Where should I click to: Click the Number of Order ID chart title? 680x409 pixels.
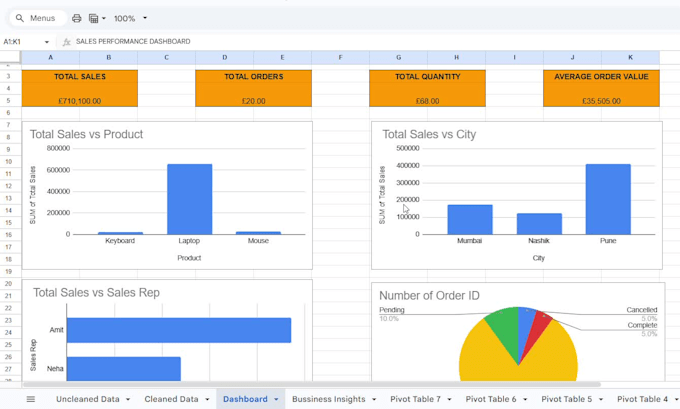click(x=429, y=296)
